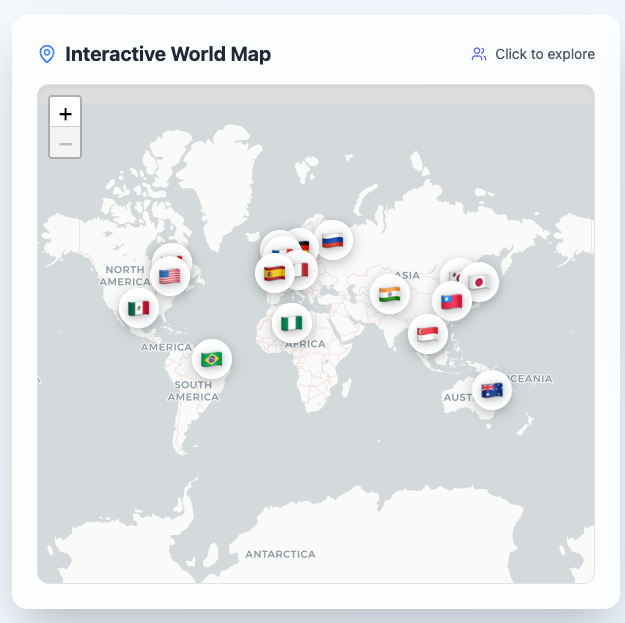The image size is (625, 623).
Task: Select the United States flag marker
Action: pos(170,276)
